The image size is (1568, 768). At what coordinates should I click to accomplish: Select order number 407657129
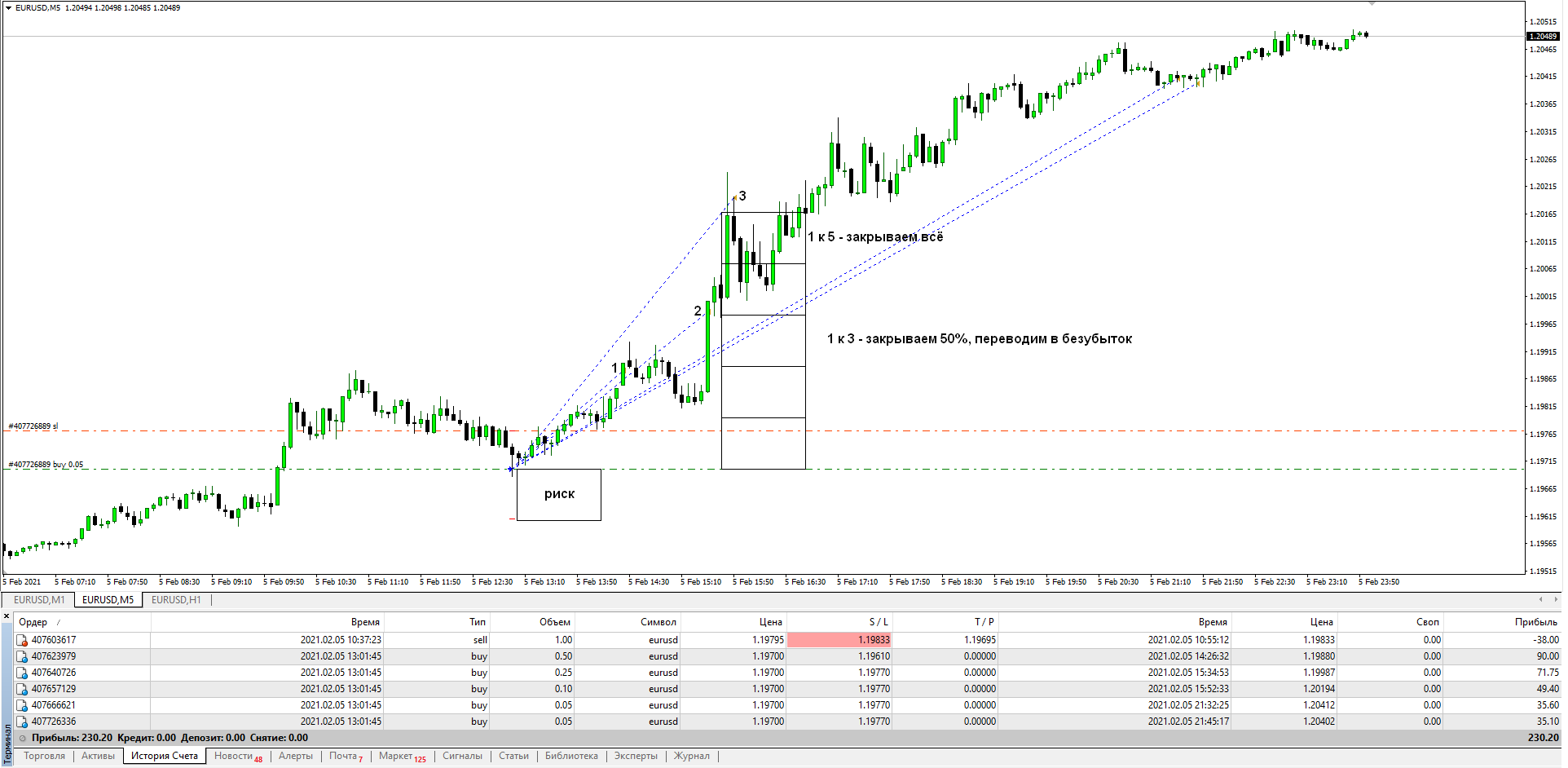[54, 689]
